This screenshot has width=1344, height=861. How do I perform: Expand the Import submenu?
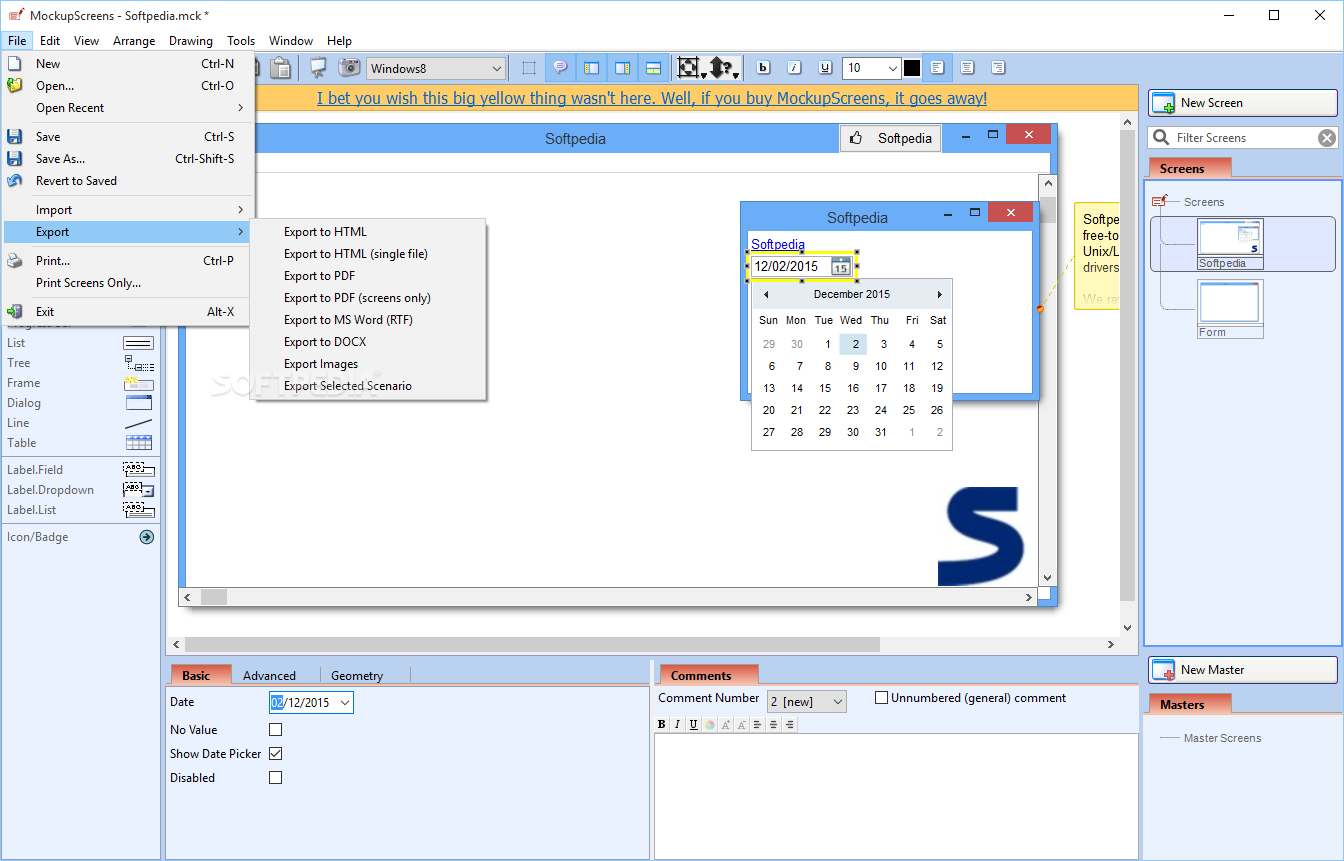point(128,210)
